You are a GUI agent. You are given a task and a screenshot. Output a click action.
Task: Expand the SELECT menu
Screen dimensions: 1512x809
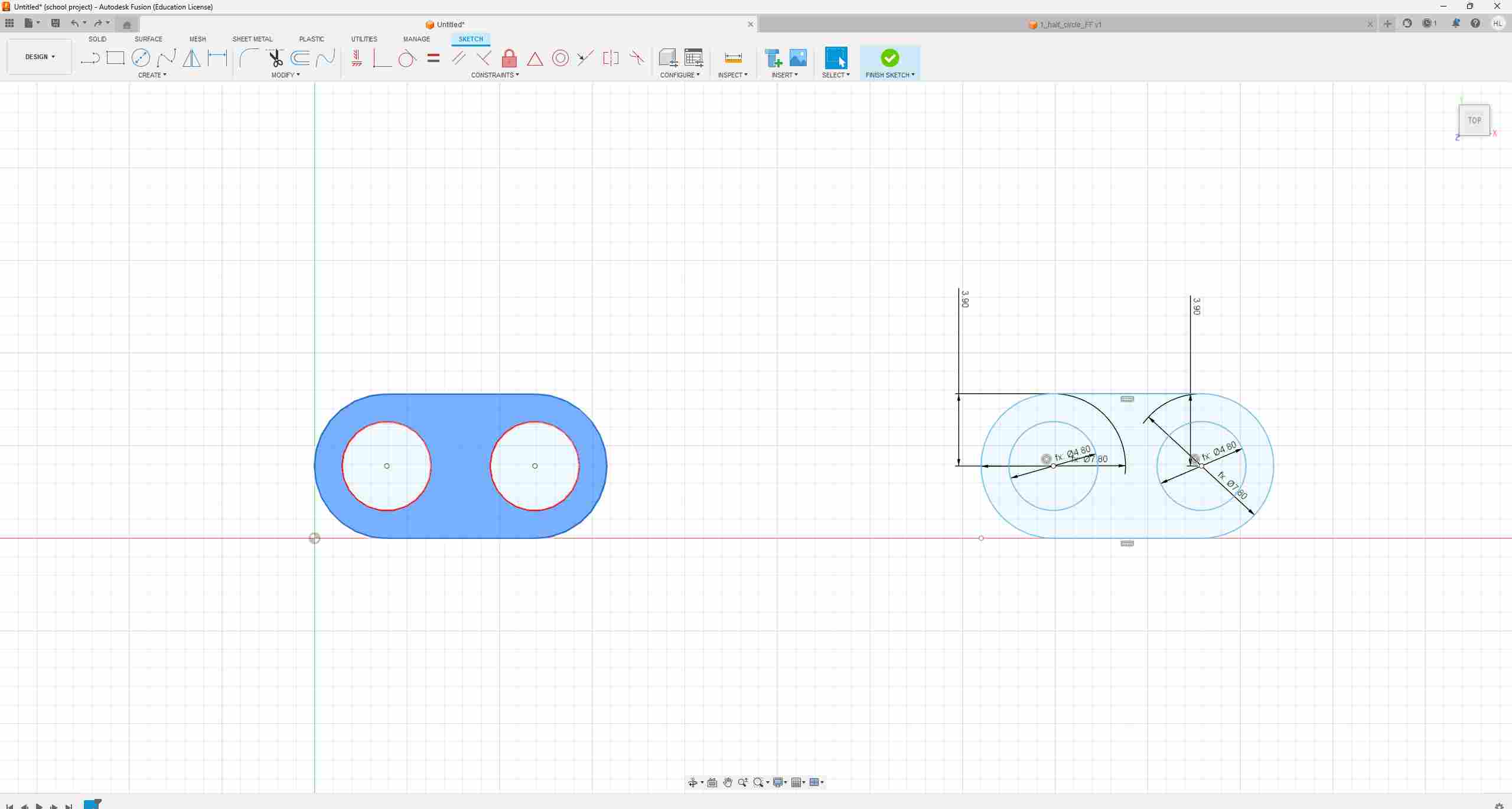click(836, 75)
